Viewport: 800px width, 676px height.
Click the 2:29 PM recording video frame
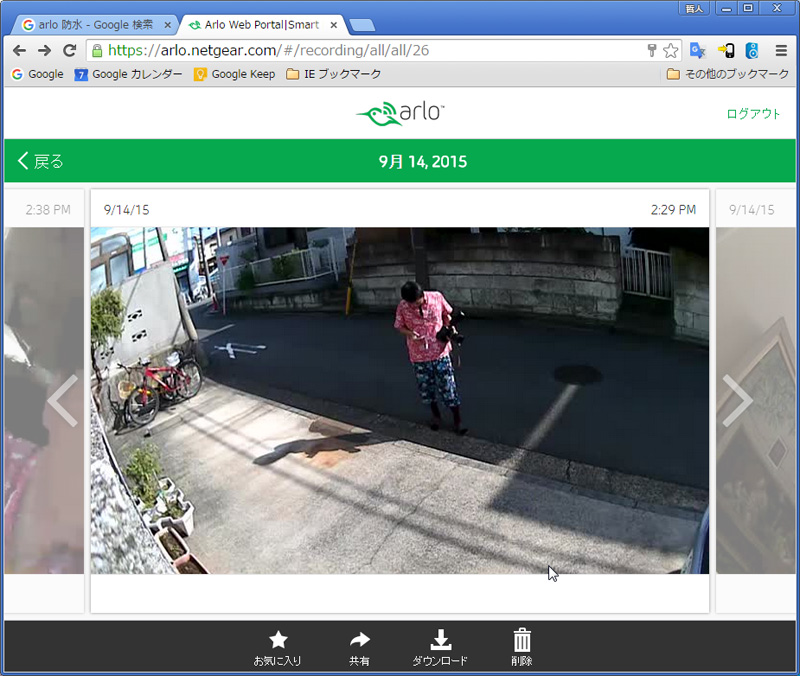(x=399, y=400)
